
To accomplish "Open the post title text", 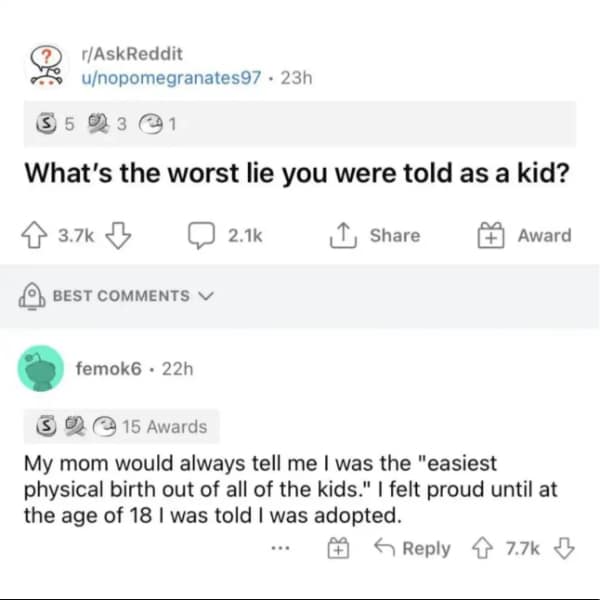I will point(297,174).
